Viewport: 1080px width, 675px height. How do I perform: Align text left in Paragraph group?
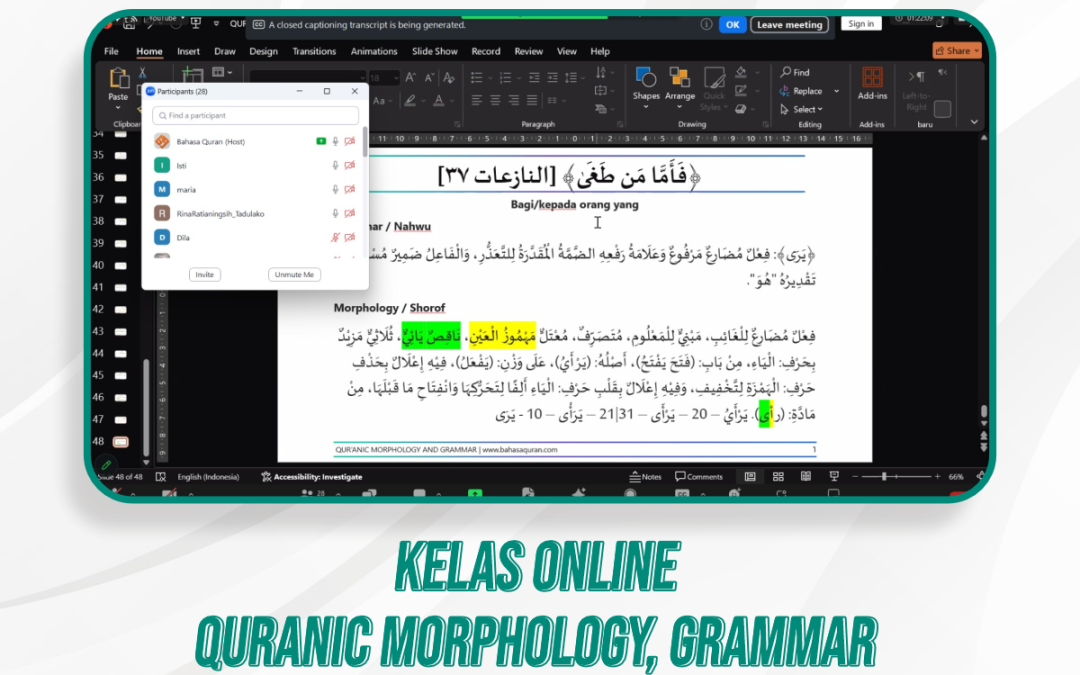pos(477,101)
